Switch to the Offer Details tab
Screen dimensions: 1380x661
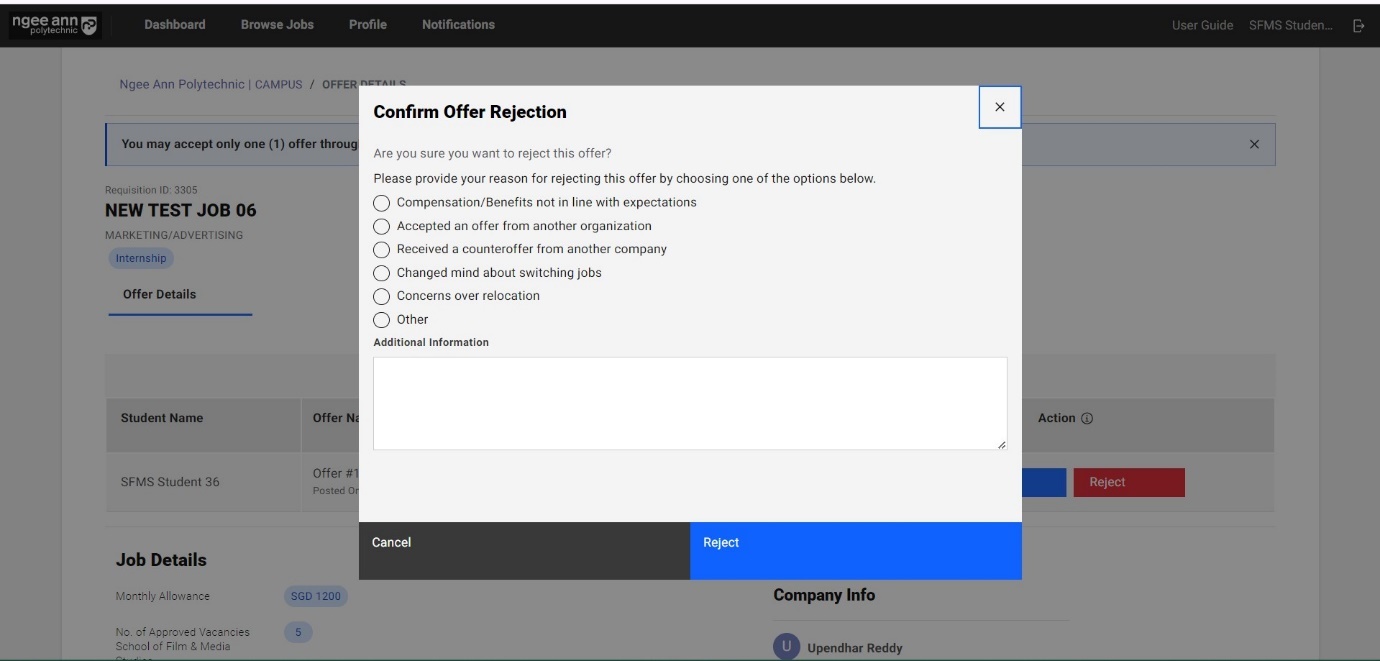(160, 295)
